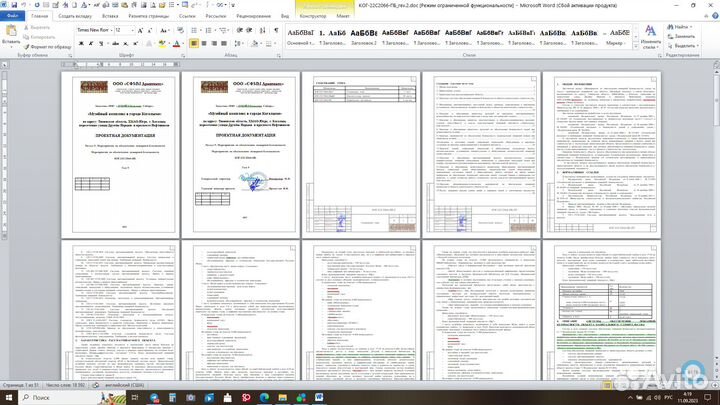Decrease font size with shrink icon
Viewport: 720px width, 405px height.
(150, 30)
